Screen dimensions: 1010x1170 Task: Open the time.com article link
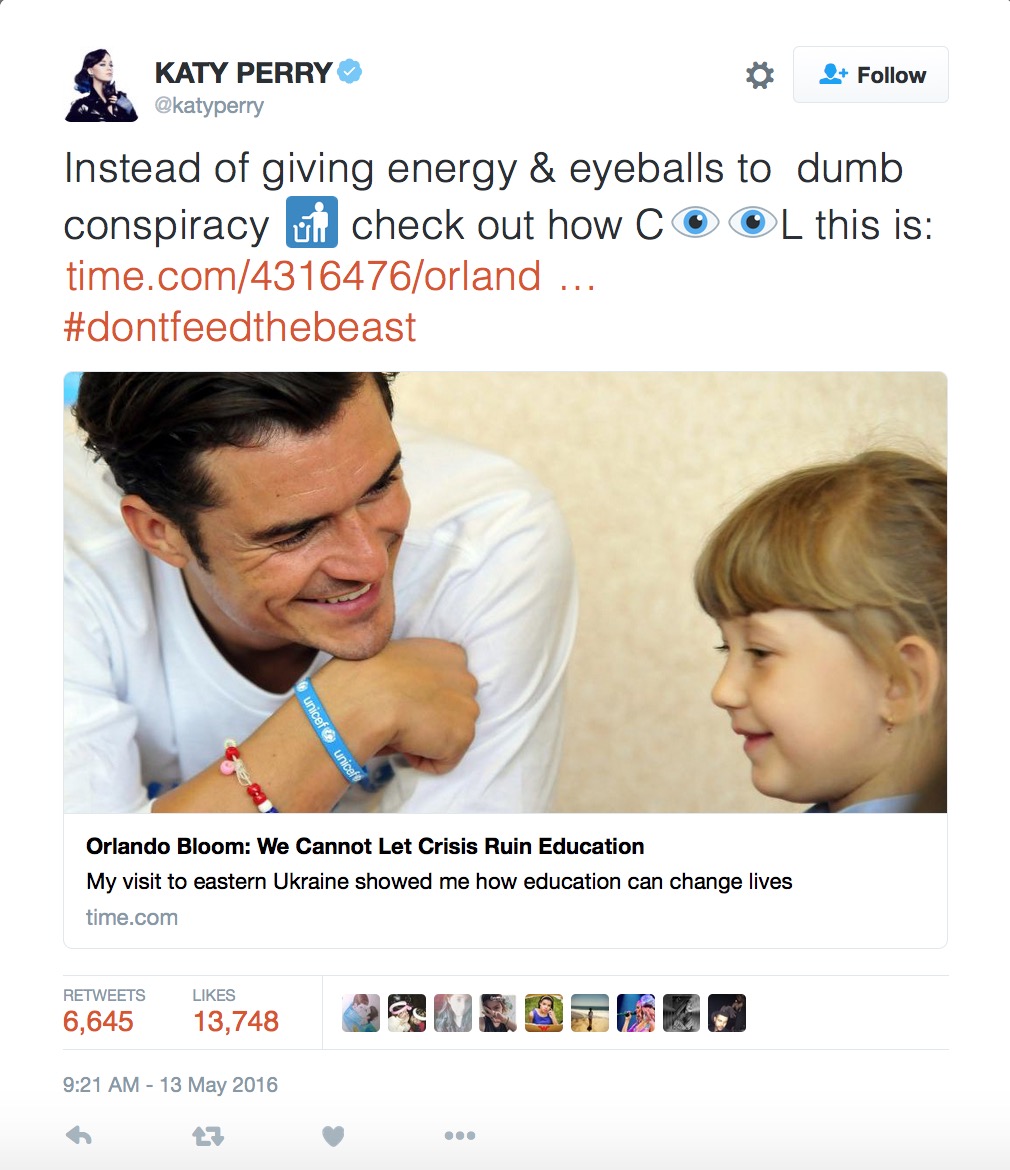(304, 276)
